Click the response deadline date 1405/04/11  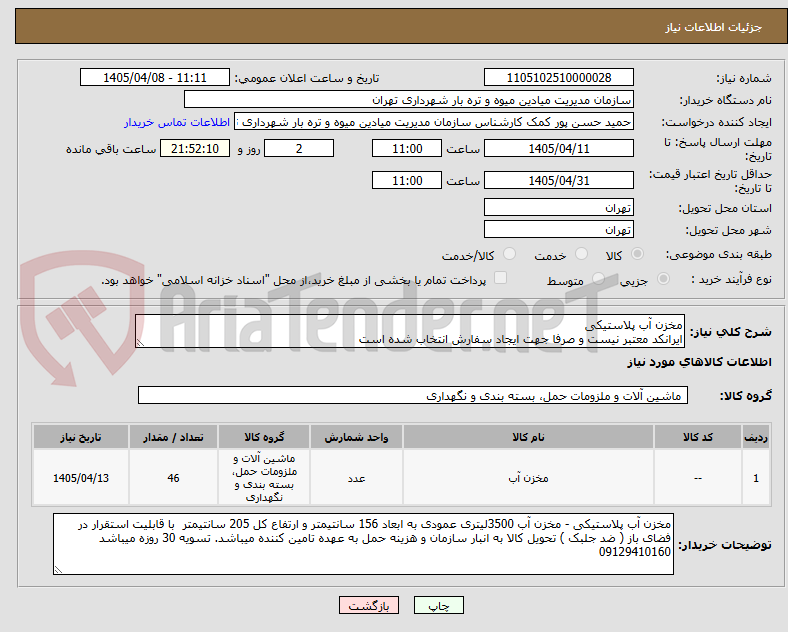click(x=559, y=149)
